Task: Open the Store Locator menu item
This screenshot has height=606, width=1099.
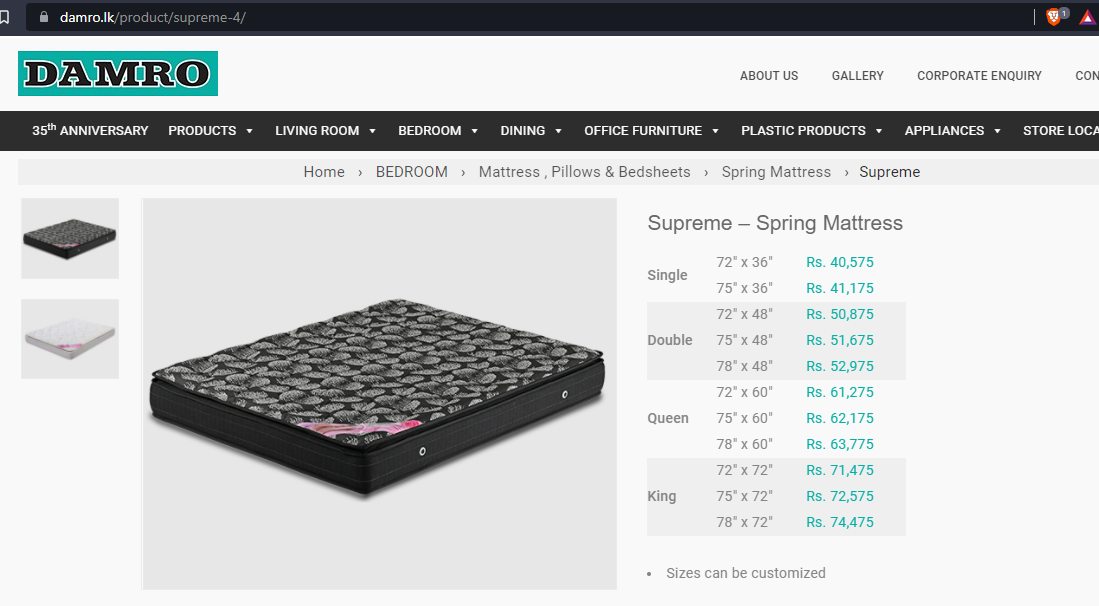Action: [1060, 131]
